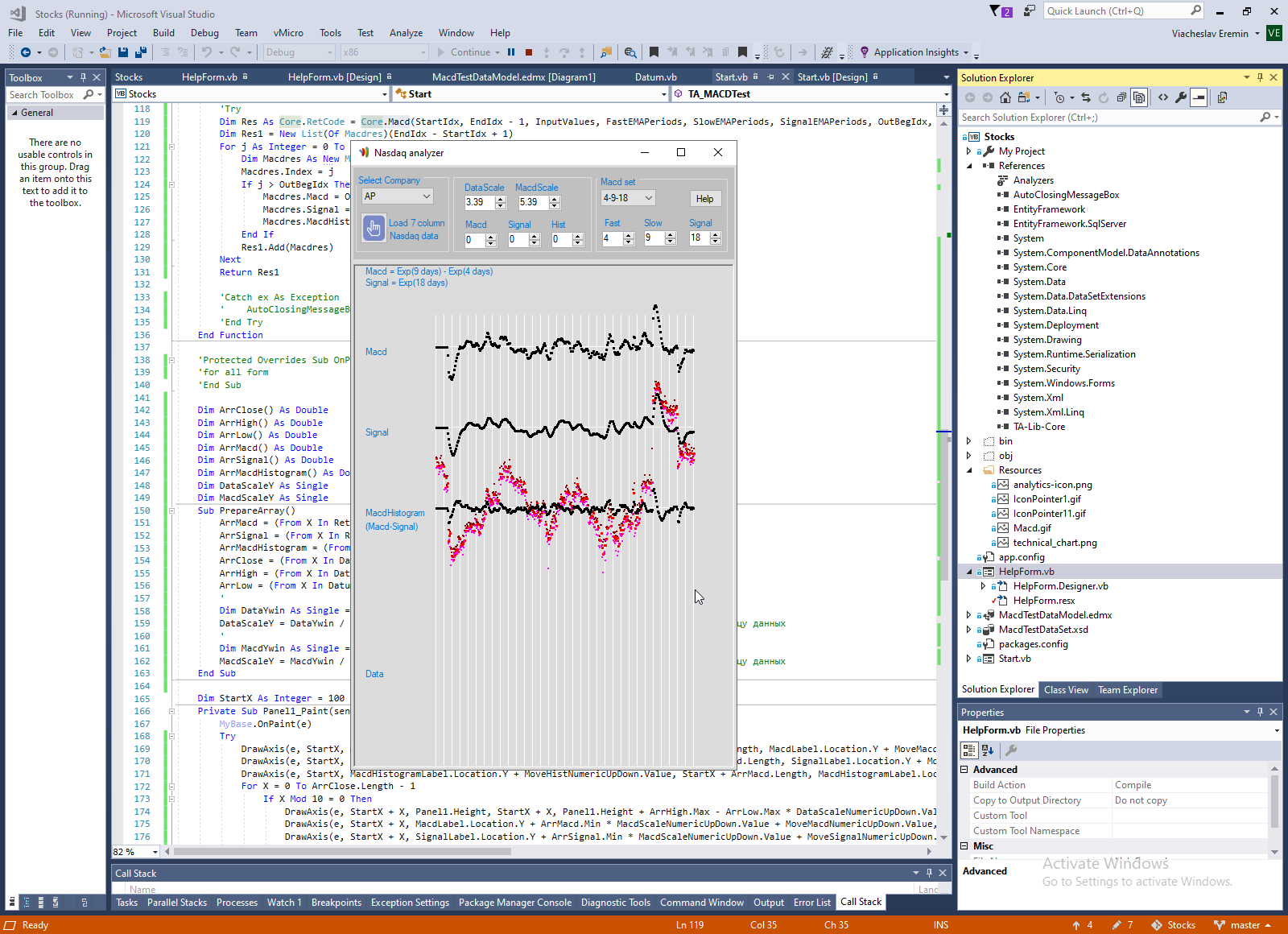Image resolution: width=1288 pixels, height=934 pixels.
Task: Click View Code icon in Solution Explorer
Action: pyautogui.click(x=1163, y=97)
